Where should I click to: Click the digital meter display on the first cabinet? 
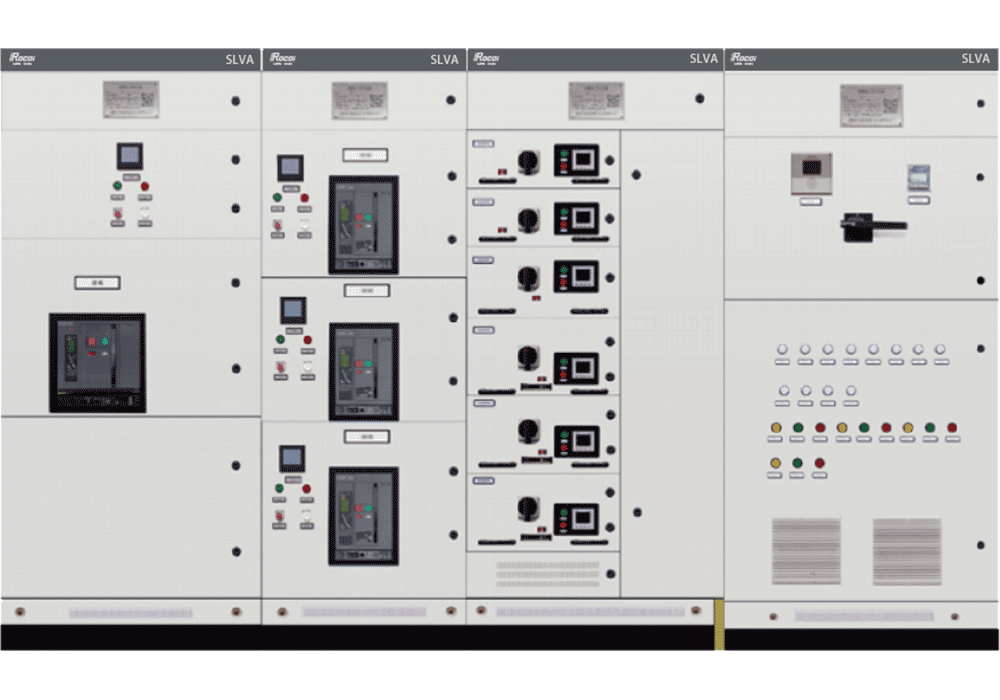point(130,155)
